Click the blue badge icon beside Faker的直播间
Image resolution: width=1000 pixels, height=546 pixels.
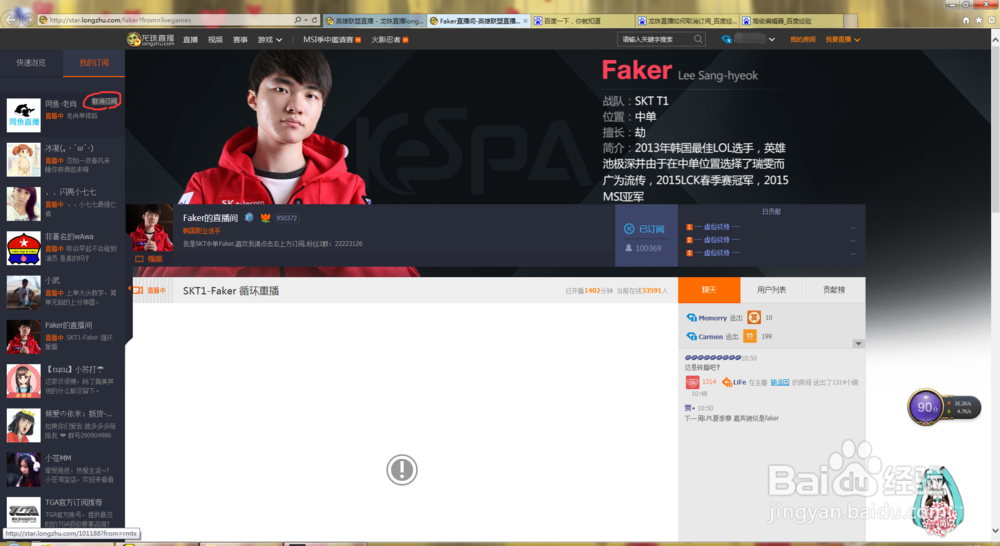pos(249,218)
